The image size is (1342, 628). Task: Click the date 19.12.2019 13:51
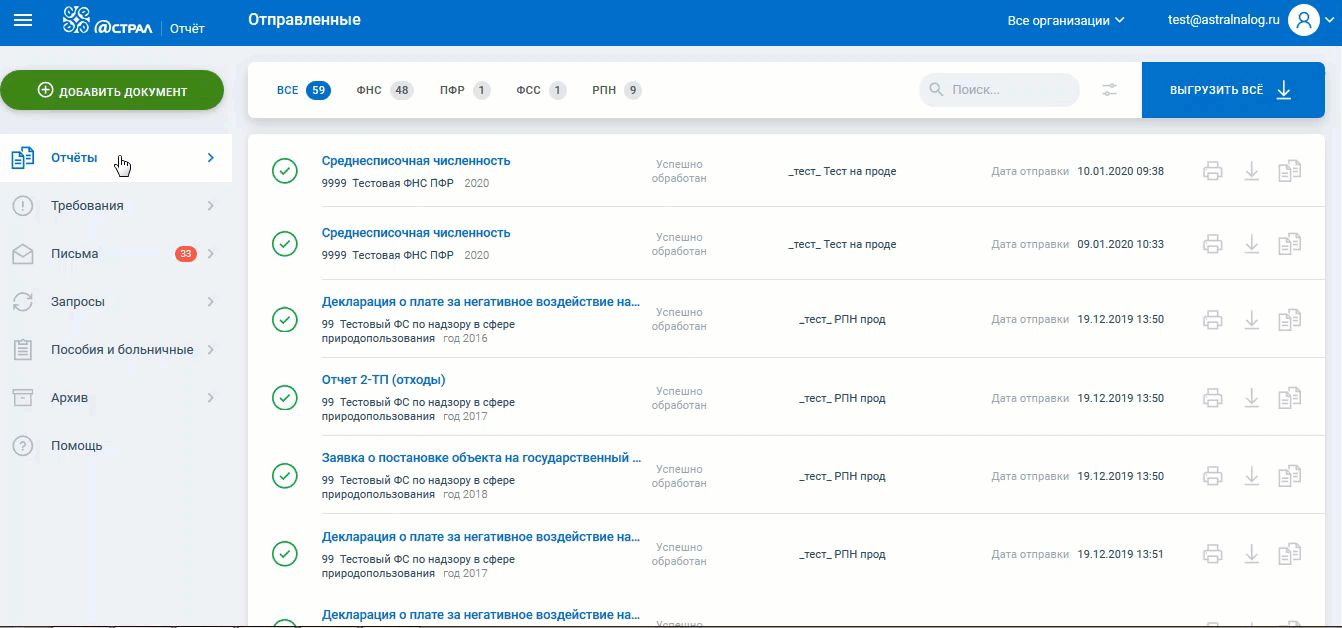click(x=1120, y=554)
